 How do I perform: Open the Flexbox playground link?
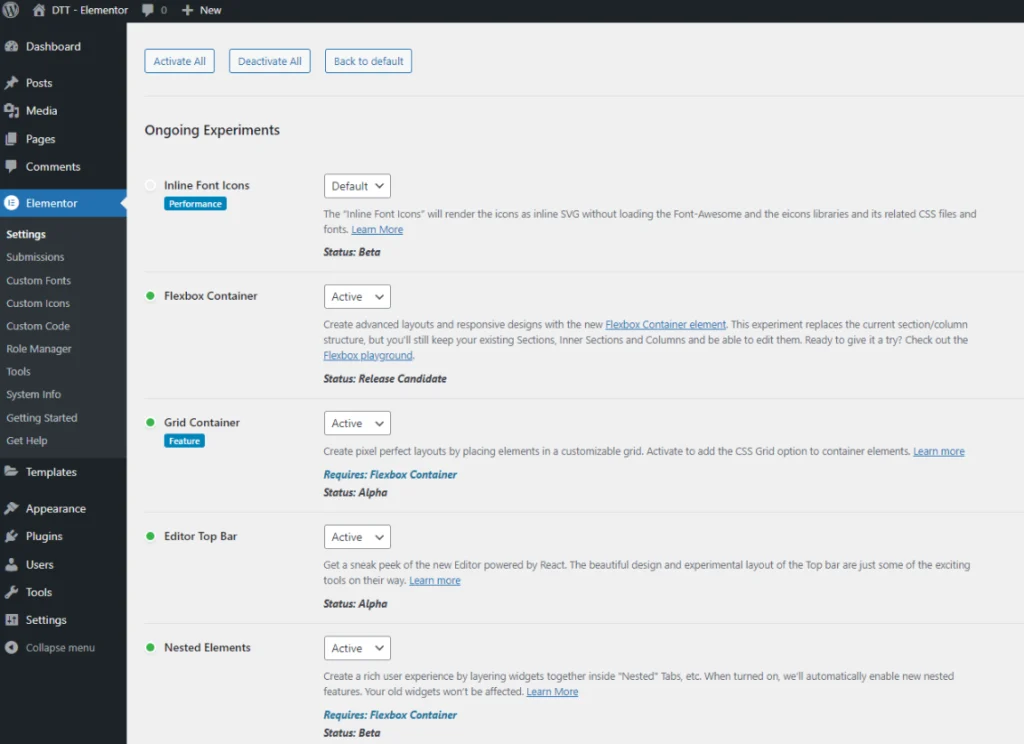368,355
